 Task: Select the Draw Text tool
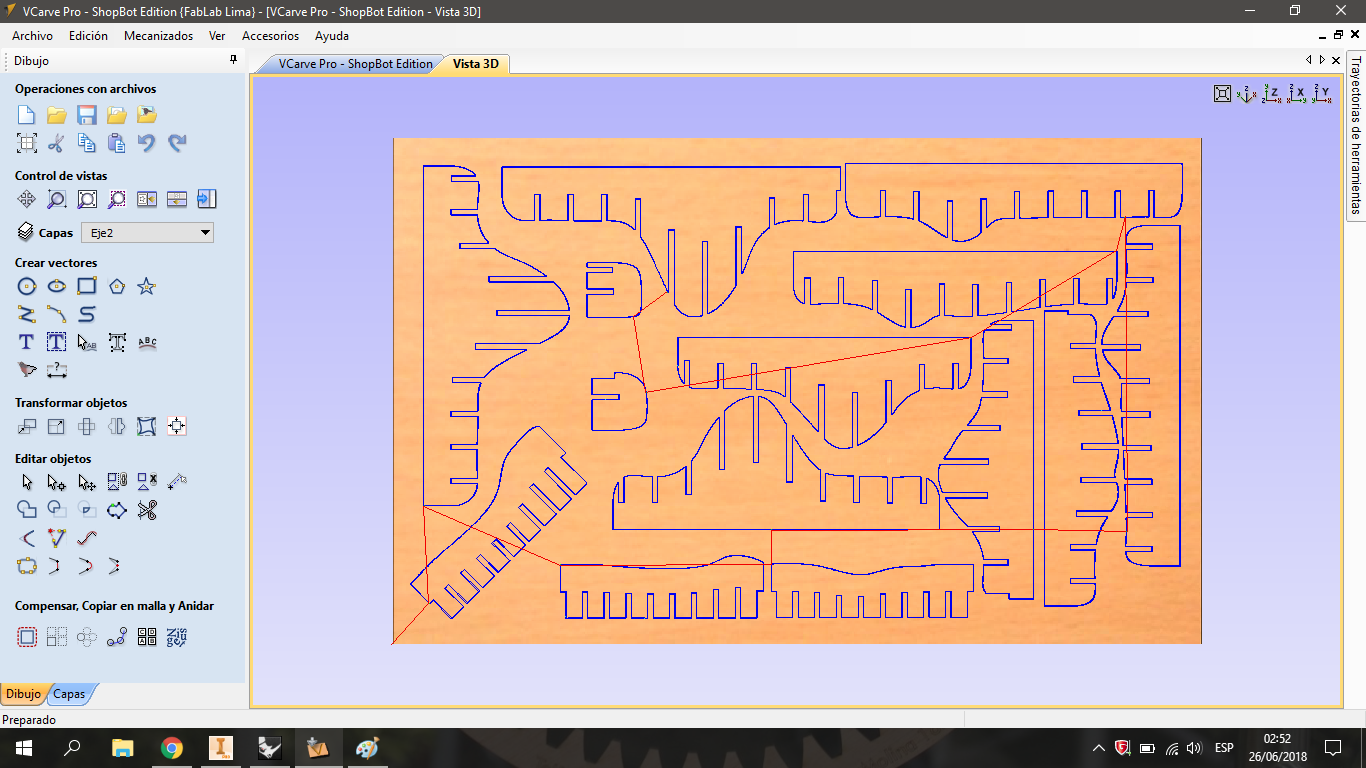[27, 342]
